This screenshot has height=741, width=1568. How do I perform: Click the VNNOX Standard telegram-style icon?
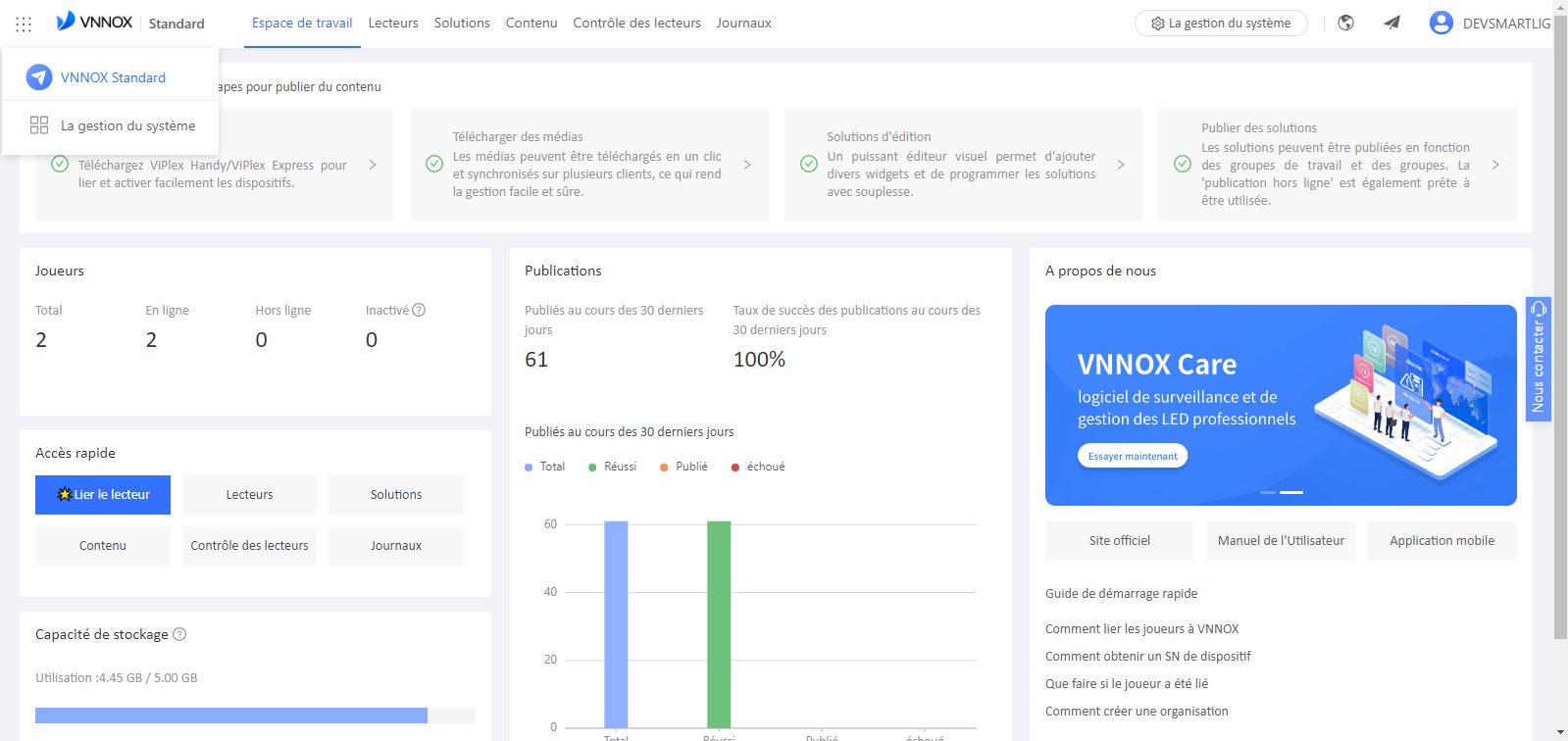[39, 77]
